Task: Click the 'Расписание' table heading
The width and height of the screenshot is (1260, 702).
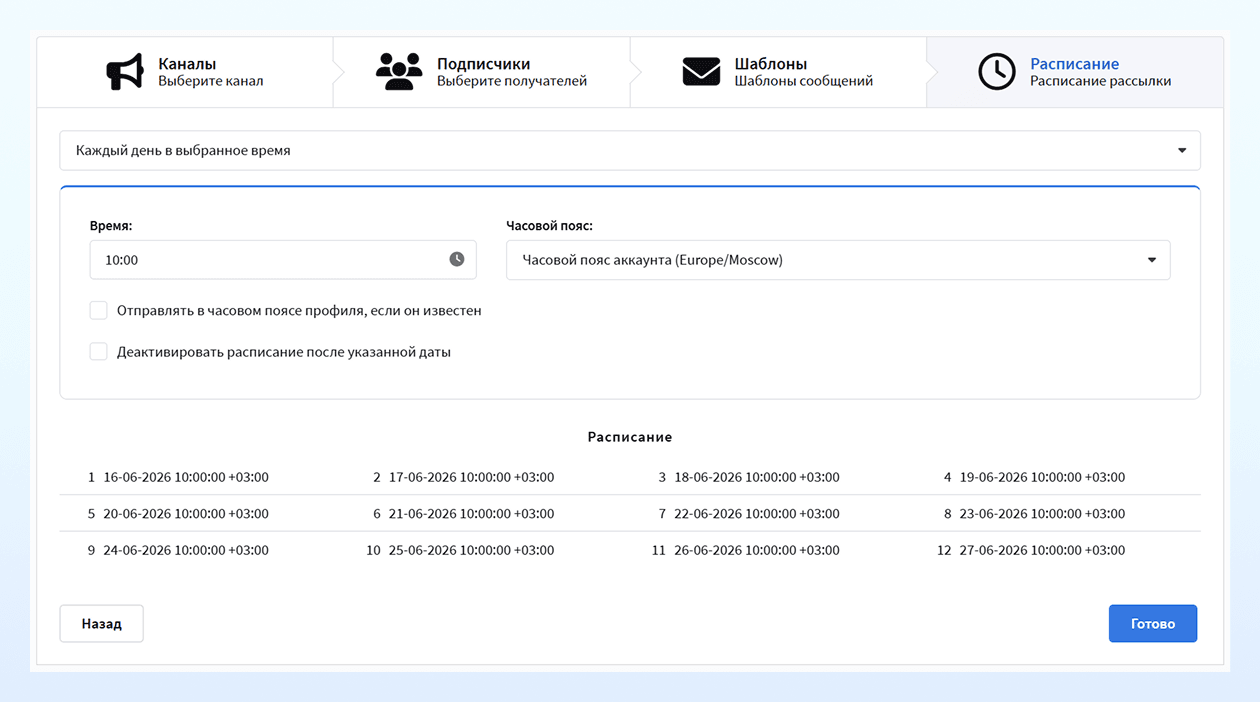Action: pyautogui.click(x=630, y=437)
